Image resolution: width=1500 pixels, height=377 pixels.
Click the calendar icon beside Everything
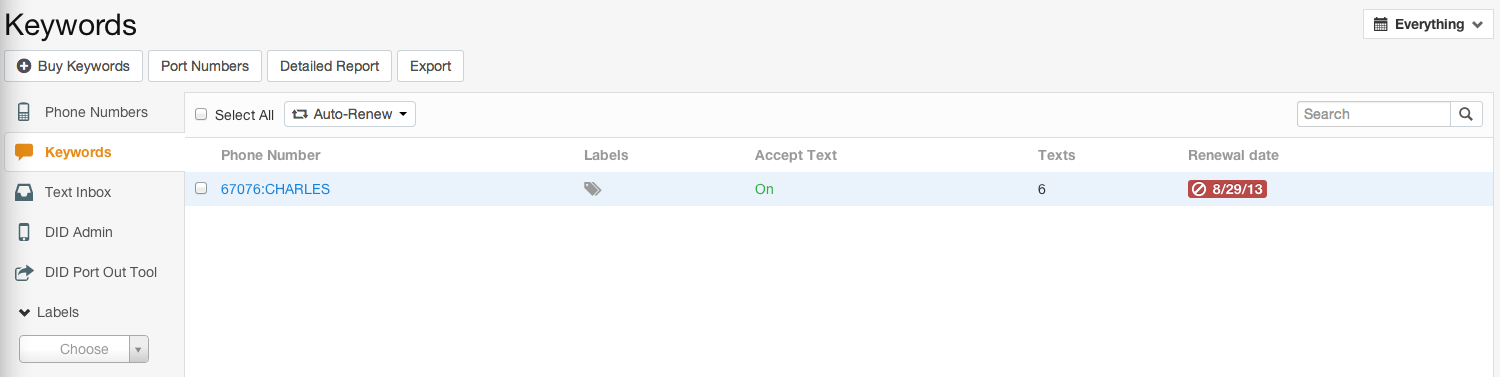(1381, 24)
